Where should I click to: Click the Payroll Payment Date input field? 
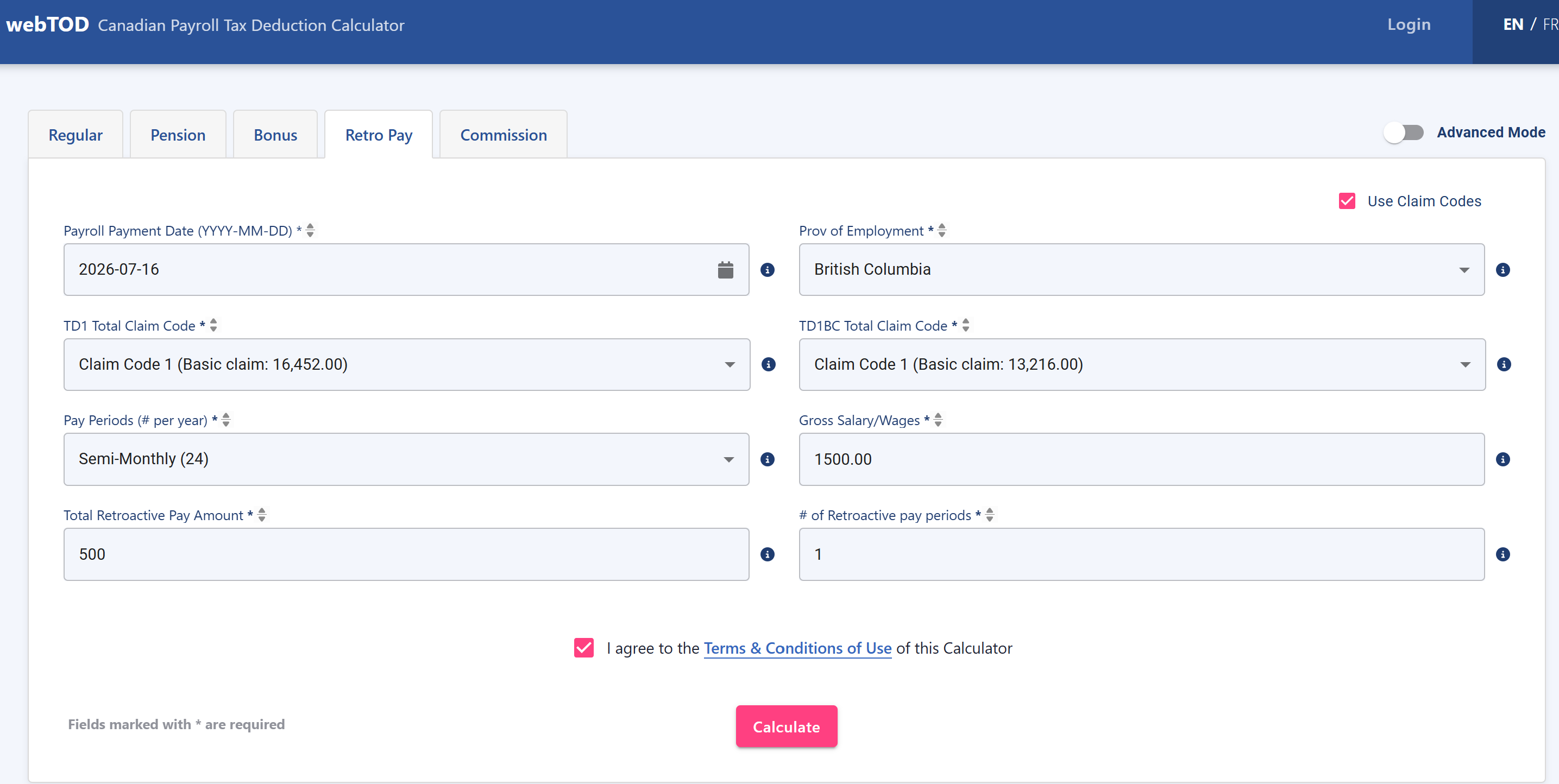pyautogui.click(x=406, y=270)
